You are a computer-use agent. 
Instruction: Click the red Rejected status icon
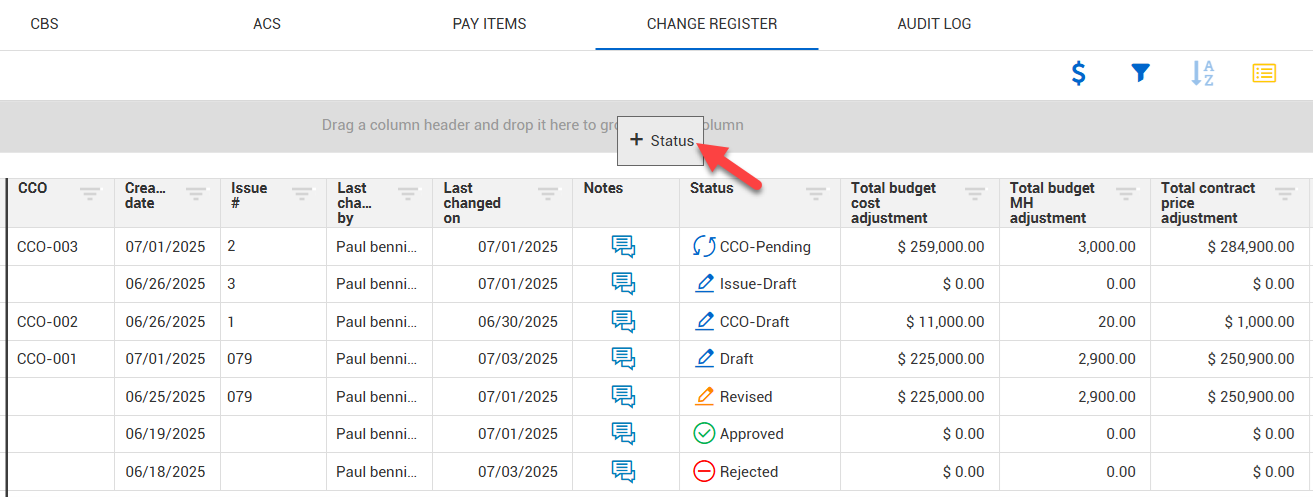[x=704, y=472]
